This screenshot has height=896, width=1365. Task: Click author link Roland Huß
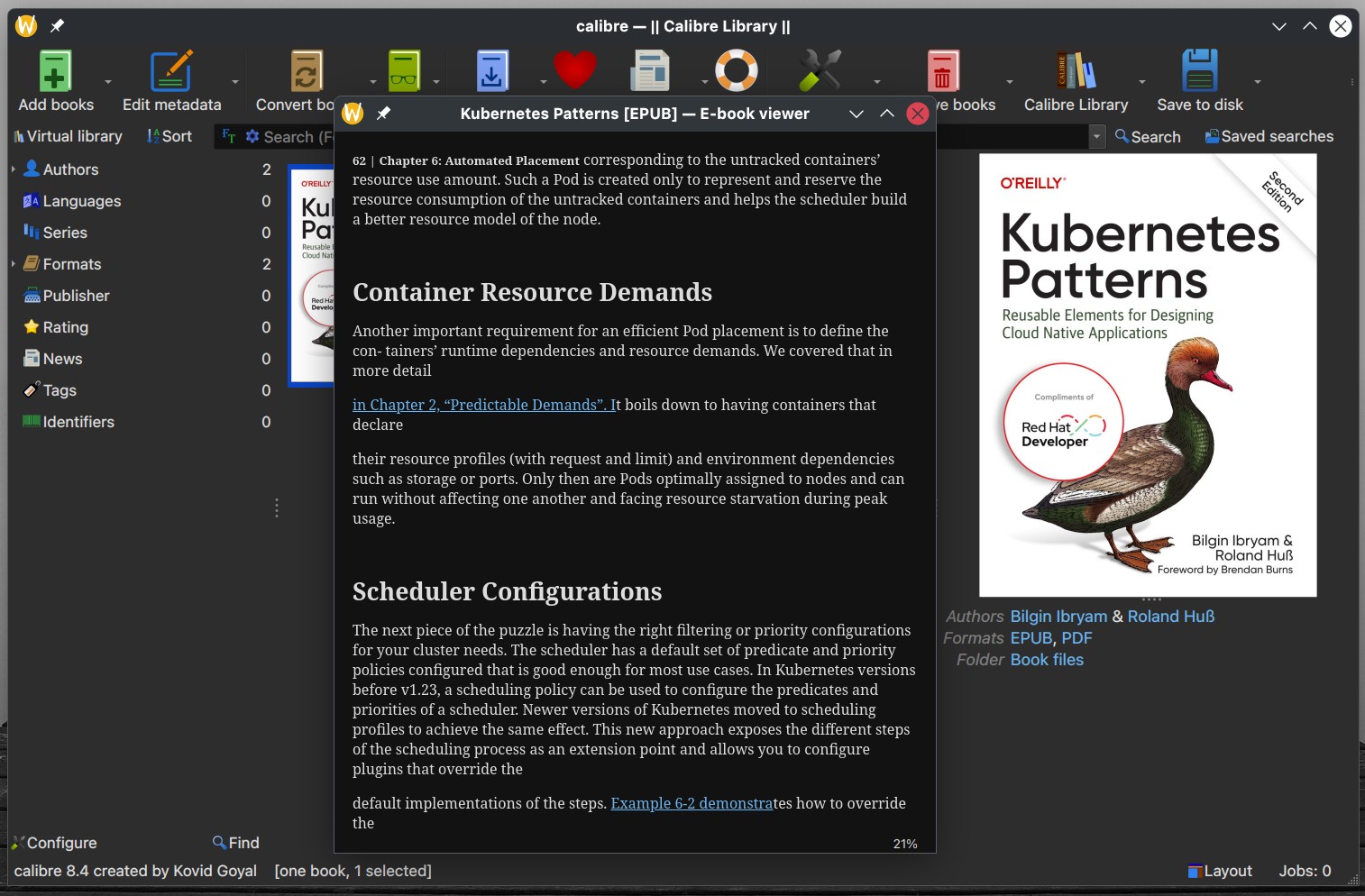click(1171, 617)
